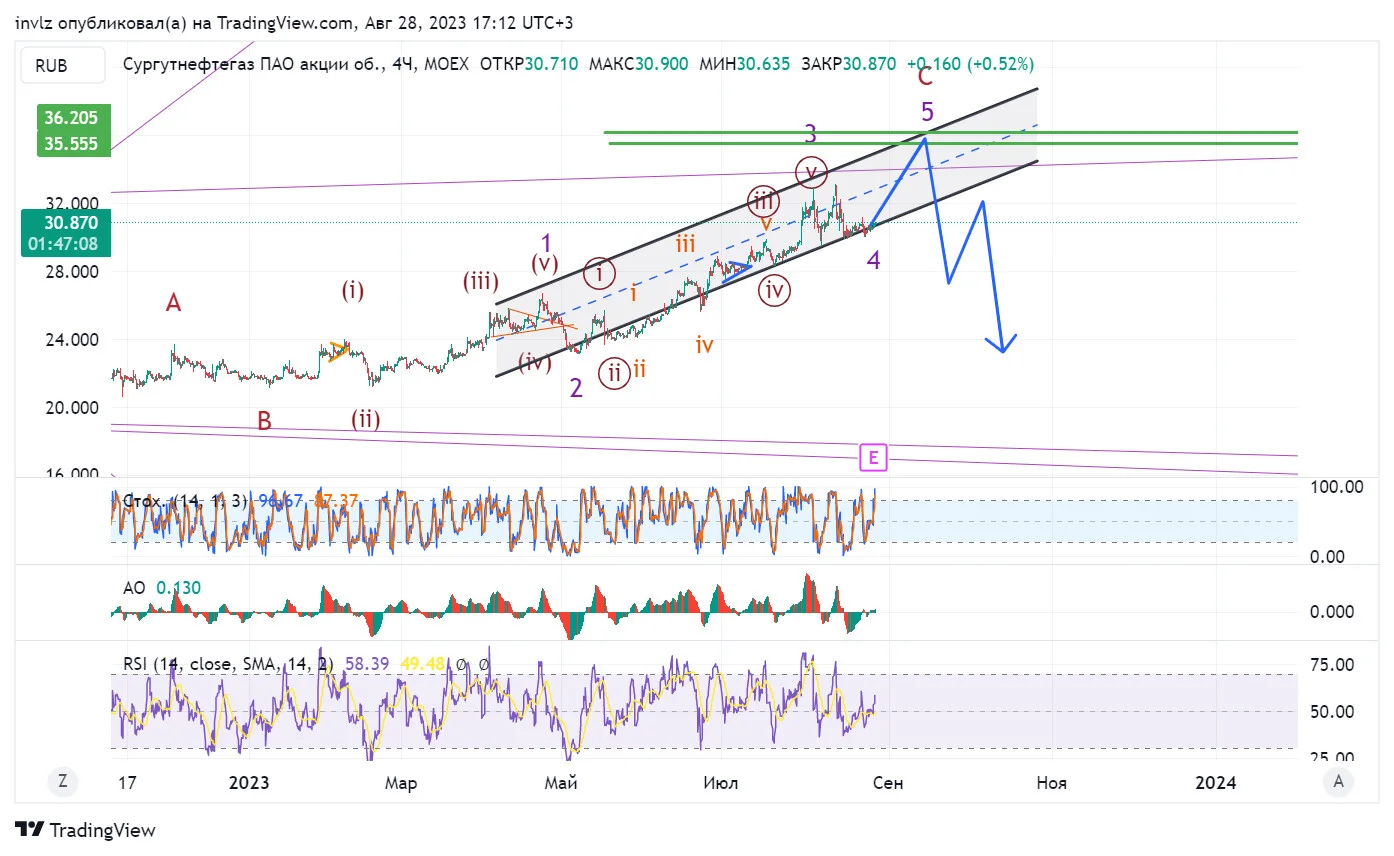
Task: Select the (ii) wave label in parentheses
Action: point(366,419)
